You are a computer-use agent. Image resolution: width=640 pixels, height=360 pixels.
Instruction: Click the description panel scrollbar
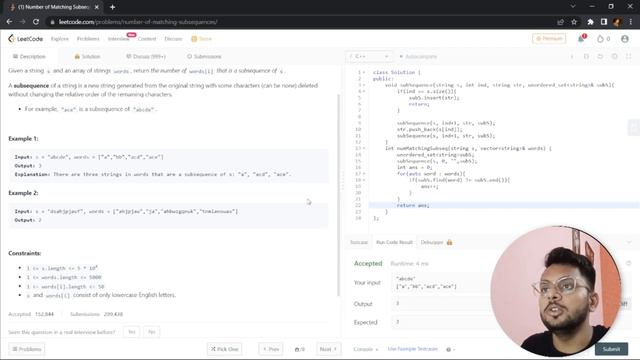tap(338, 195)
